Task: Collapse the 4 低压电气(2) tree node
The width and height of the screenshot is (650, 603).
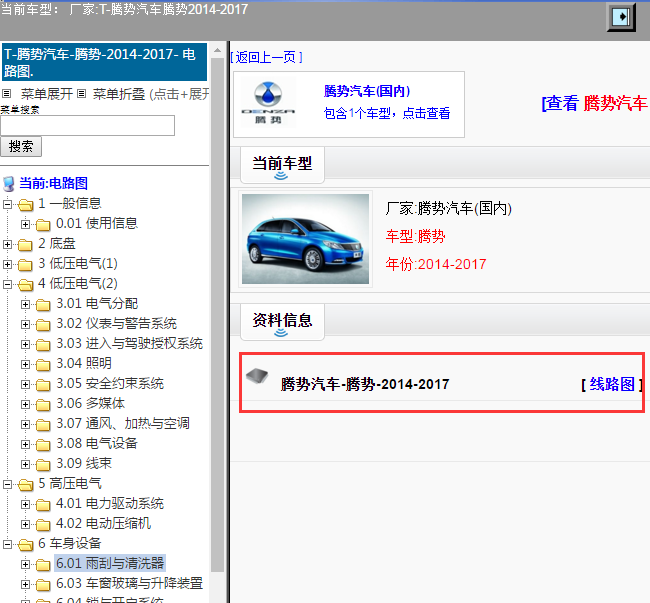Action: (7, 284)
